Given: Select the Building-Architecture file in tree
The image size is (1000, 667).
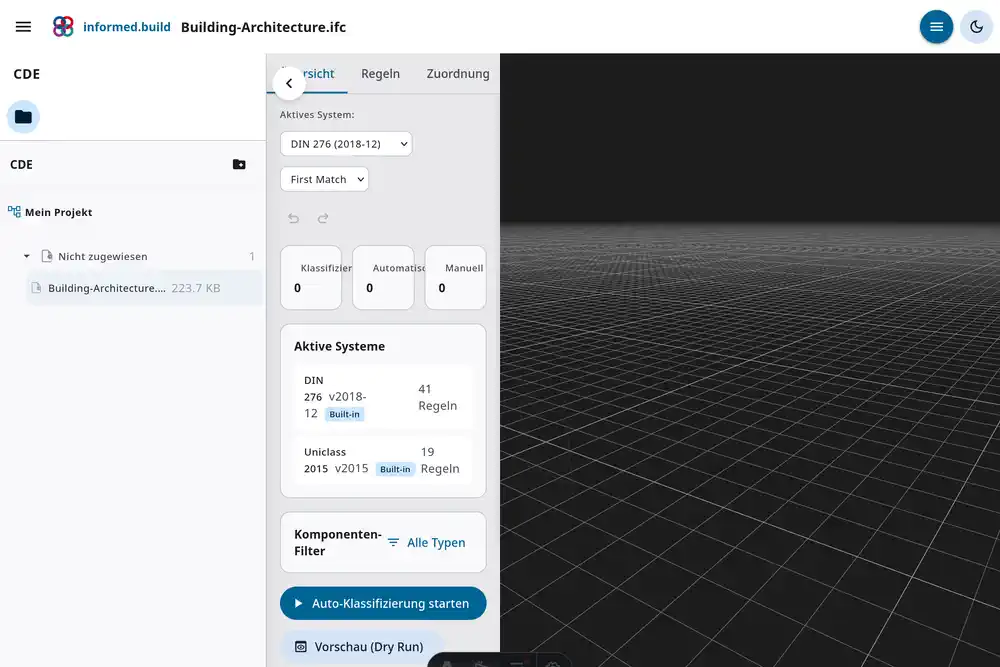Looking at the screenshot, I should 106,288.
